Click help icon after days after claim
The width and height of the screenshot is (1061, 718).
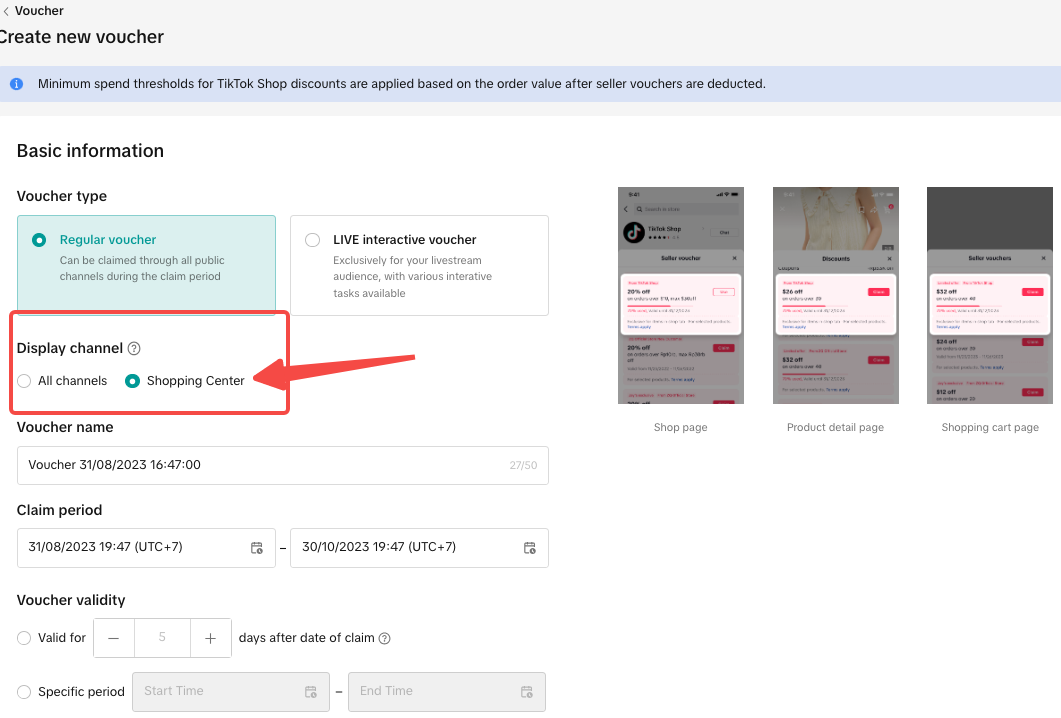point(384,639)
